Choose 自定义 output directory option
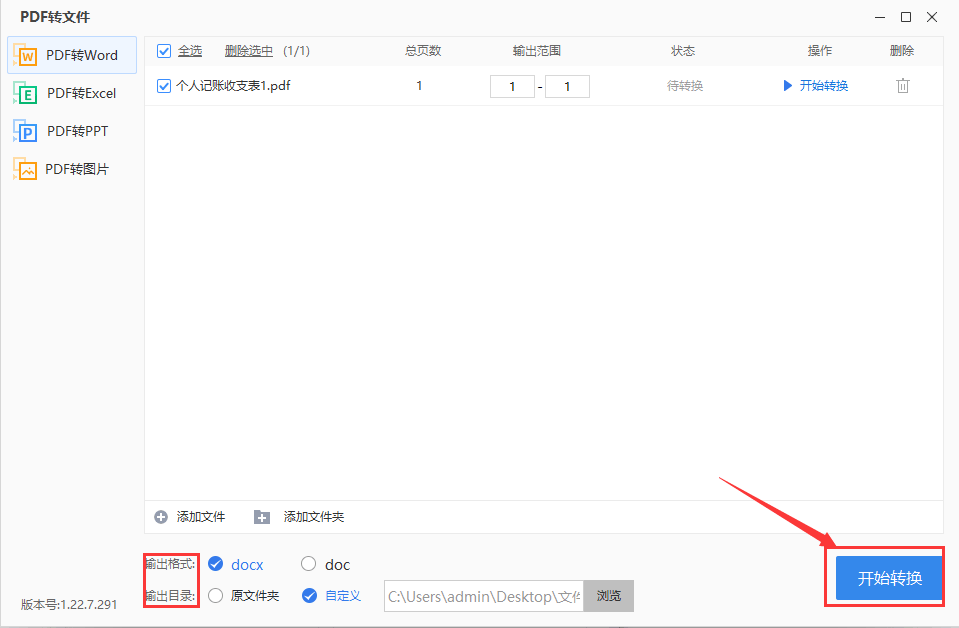 pos(309,596)
